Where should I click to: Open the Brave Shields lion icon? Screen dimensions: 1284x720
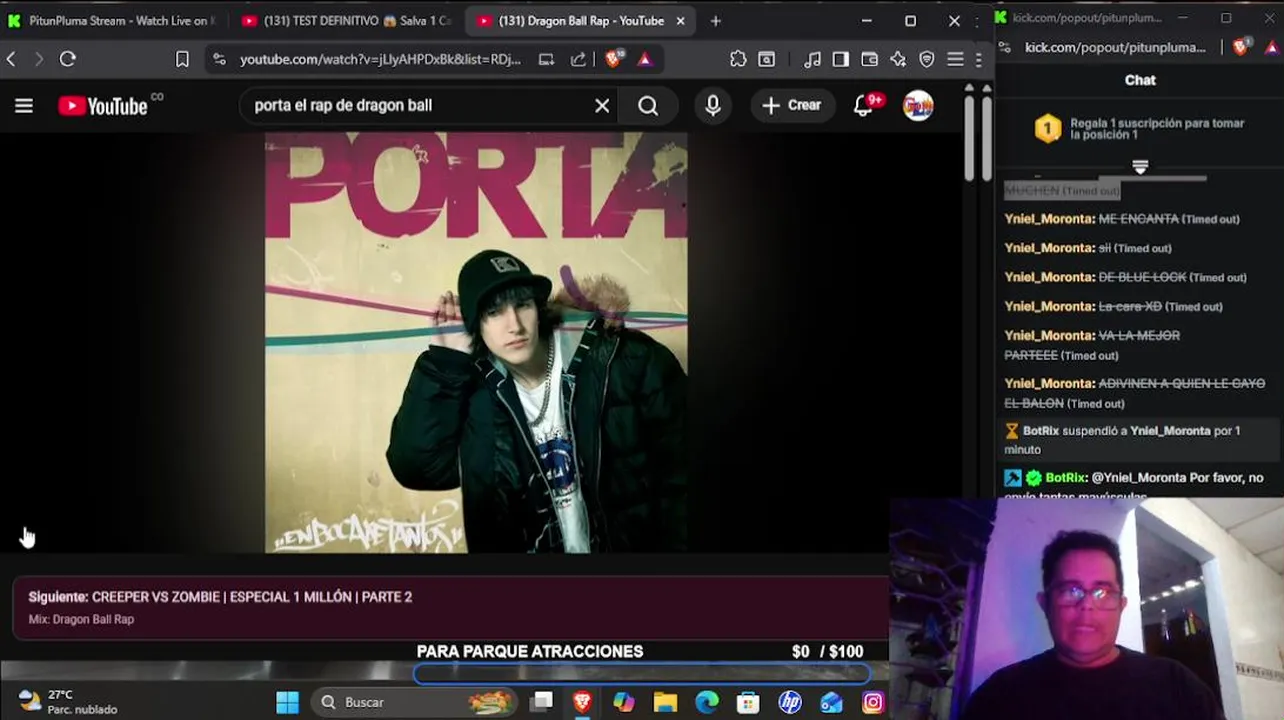[x=613, y=59]
